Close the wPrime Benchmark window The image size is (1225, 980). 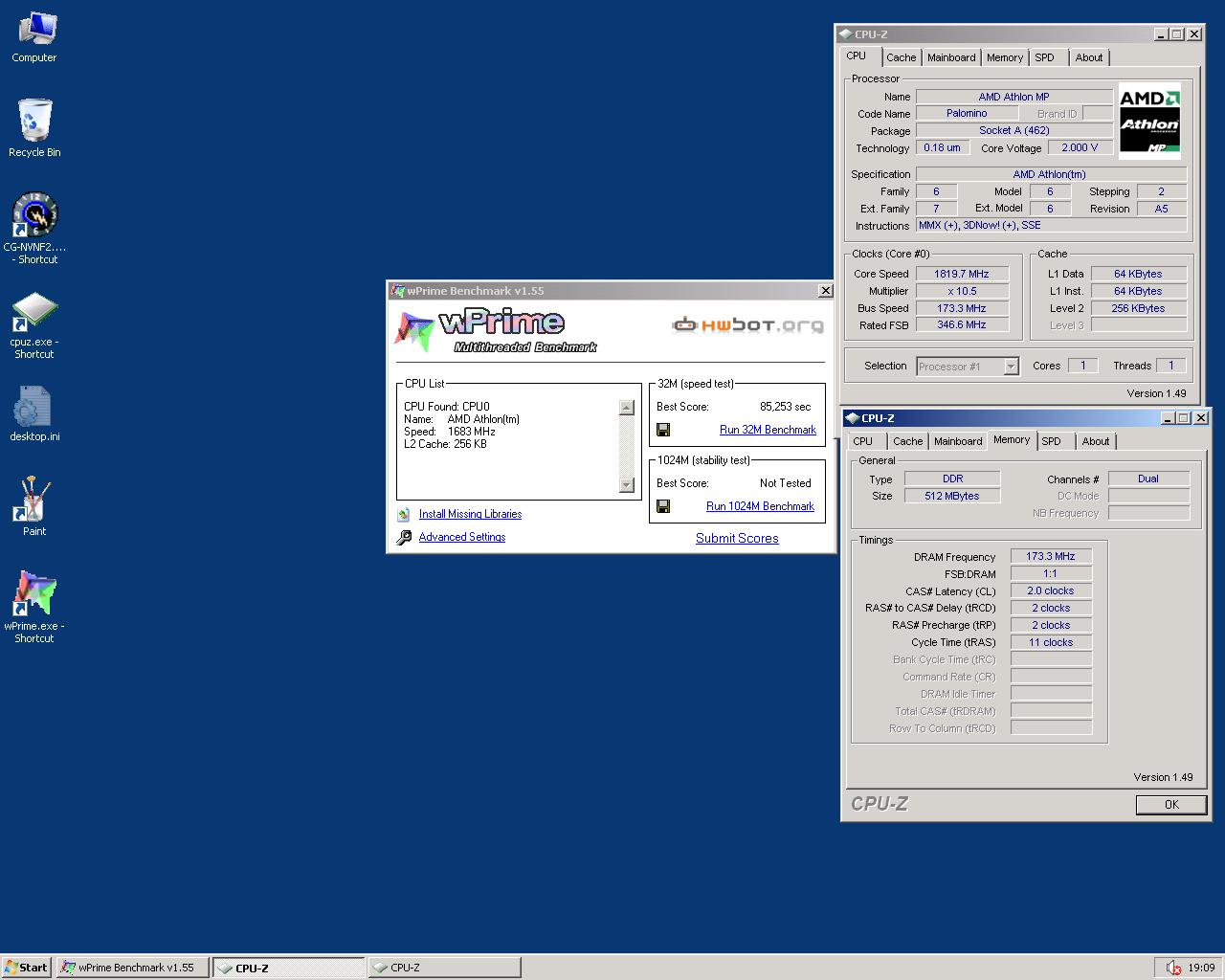pos(826,291)
